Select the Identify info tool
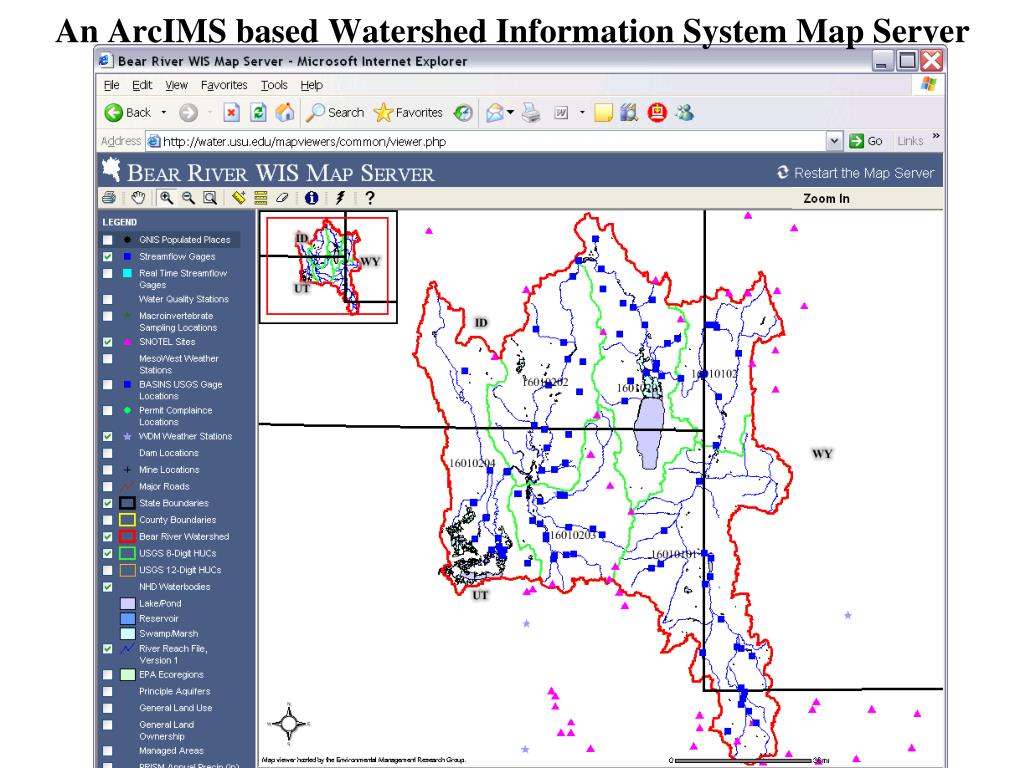 [312, 197]
